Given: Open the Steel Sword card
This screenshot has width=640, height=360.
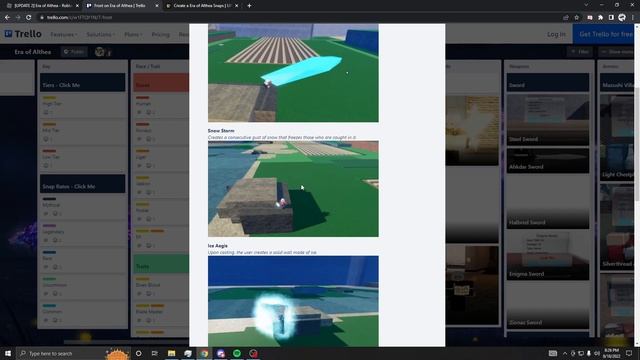Looking at the screenshot, I should [548, 119].
